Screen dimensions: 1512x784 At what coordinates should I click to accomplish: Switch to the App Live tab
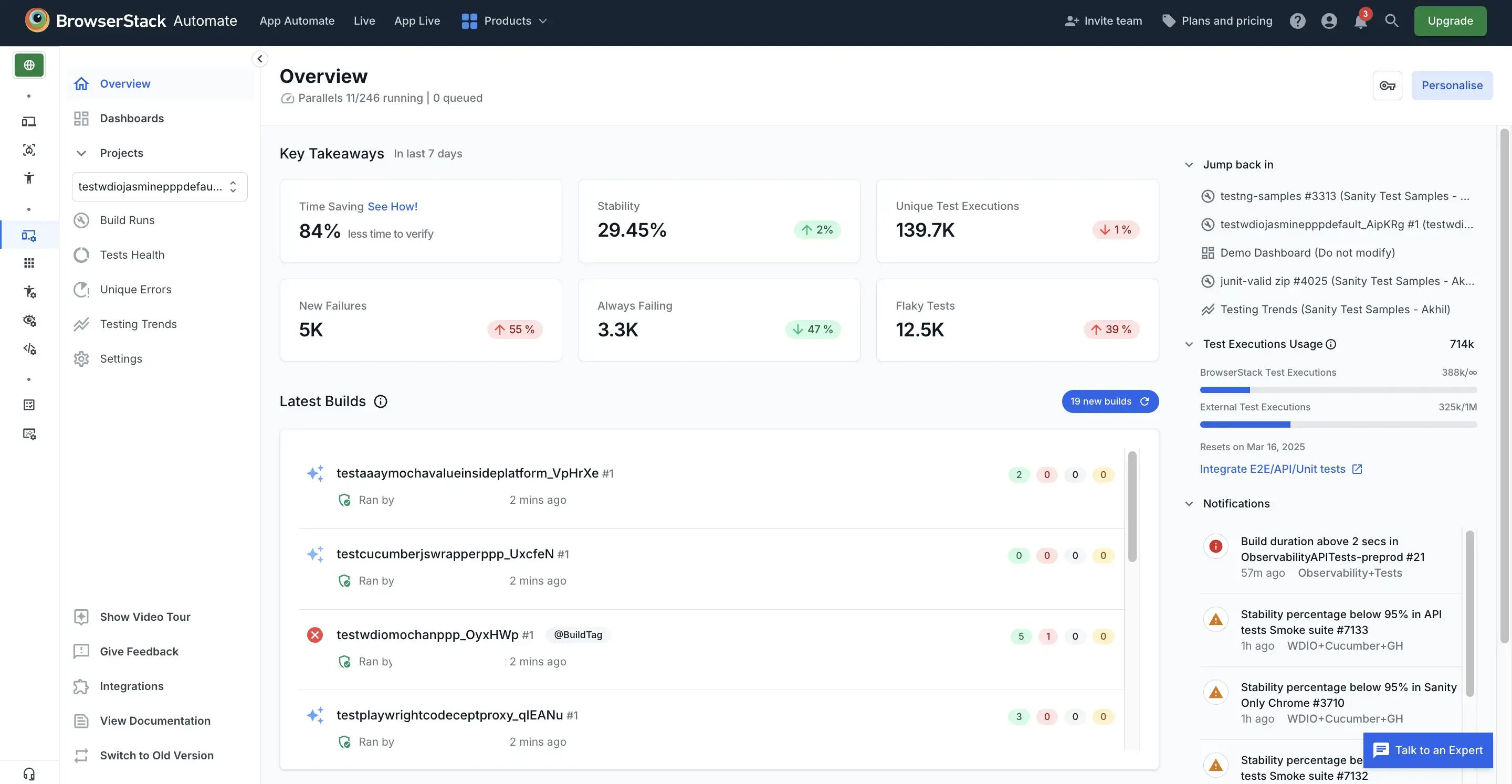pos(417,20)
